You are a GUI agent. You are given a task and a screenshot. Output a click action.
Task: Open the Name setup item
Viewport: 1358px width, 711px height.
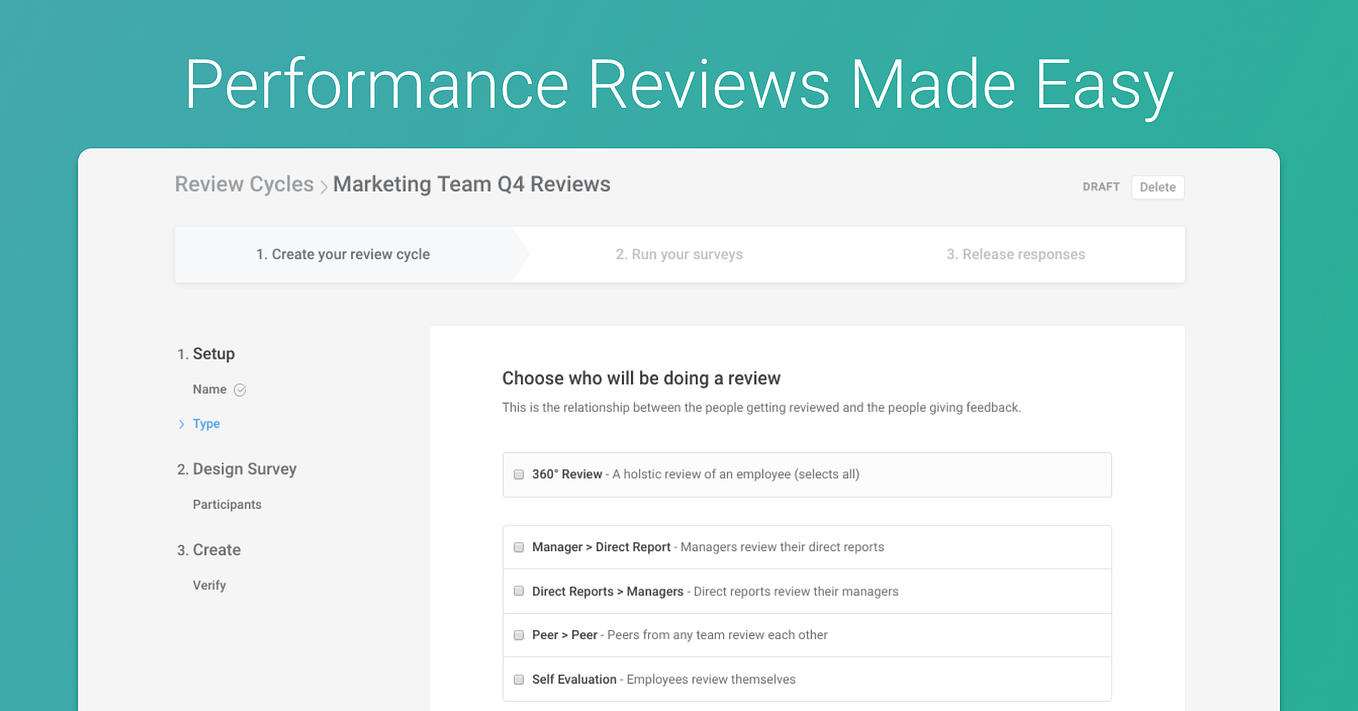coord(210,389)
